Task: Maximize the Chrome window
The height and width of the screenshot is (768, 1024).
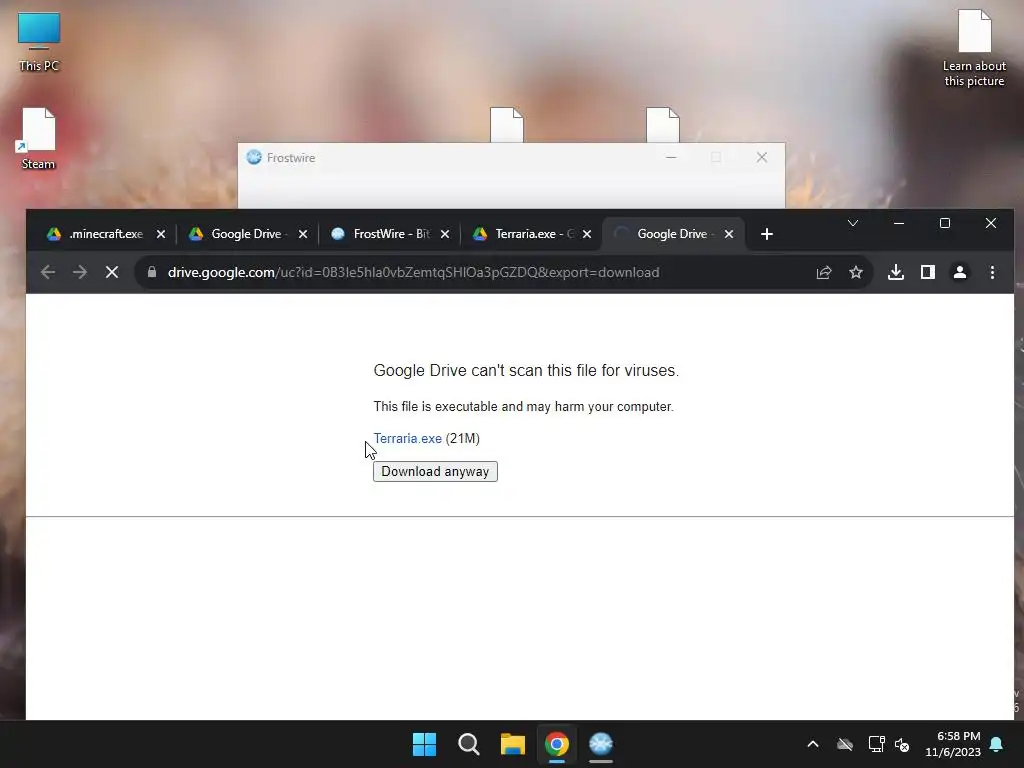Action: (x=945, y=223)
